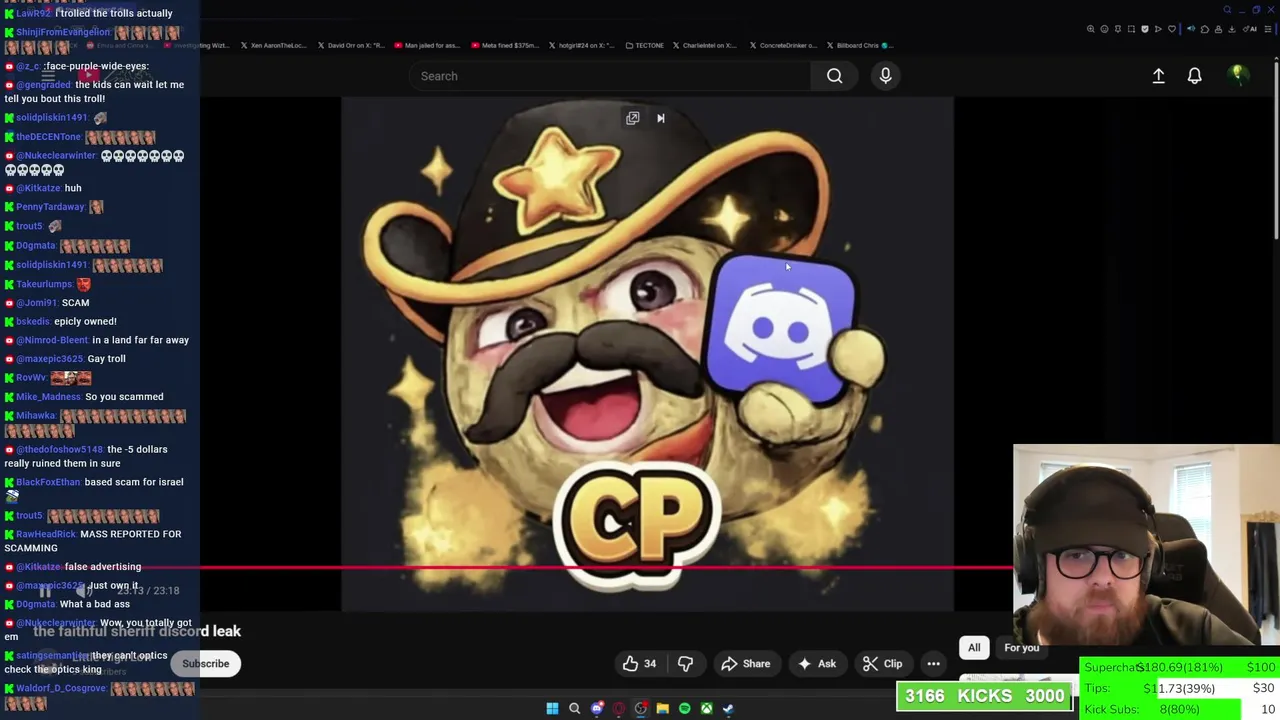
Task: Open the browser downloads icon
Action: point(1231,29)
